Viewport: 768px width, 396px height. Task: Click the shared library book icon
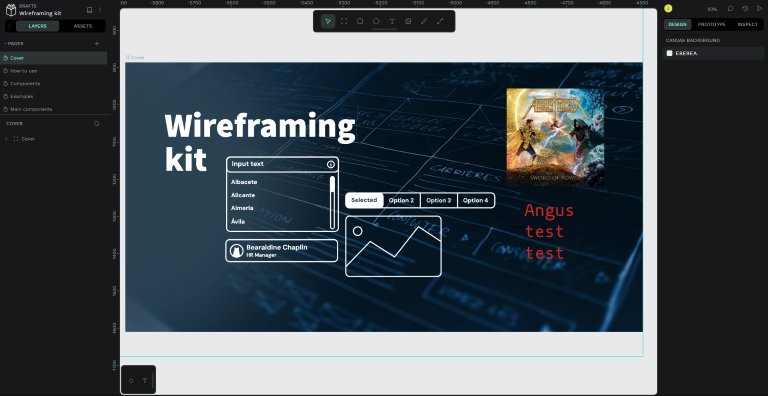click(90, 10)
